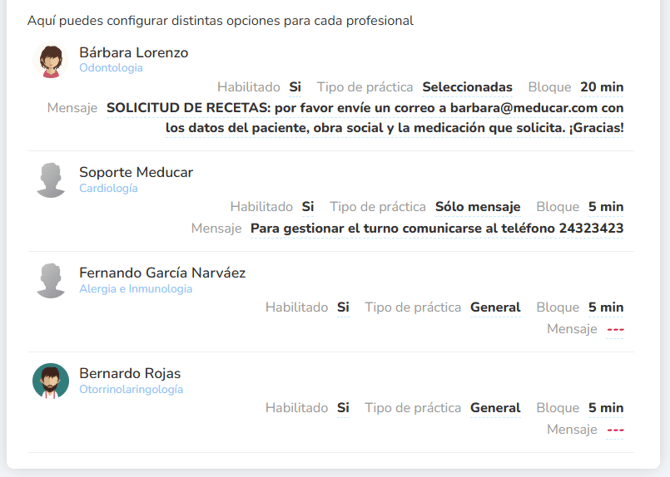Open 'Seleccionadas' practice type dropdown

[x=467, y=87]
